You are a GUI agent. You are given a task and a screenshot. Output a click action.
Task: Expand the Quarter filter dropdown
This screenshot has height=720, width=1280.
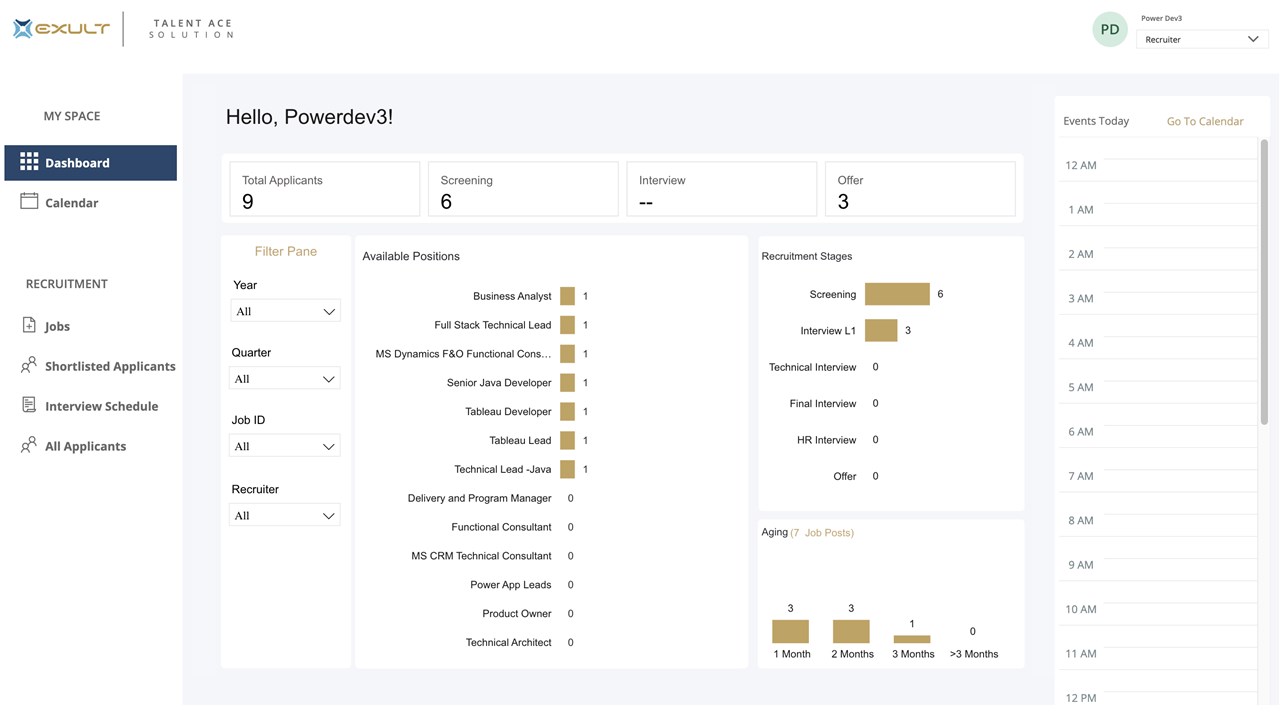tap(285, 379)
